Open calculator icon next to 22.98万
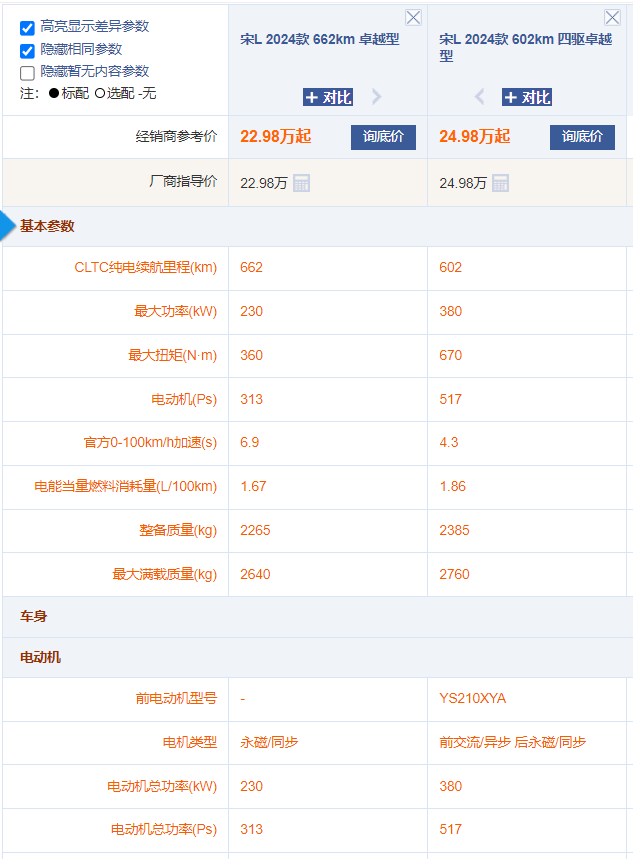 point(301,183)
